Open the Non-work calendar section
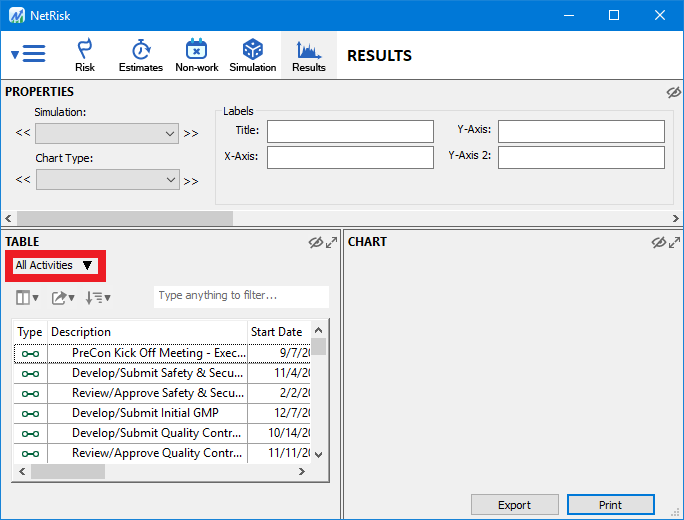The height and width of the screenshot is (520, 684). pos(197,55)
